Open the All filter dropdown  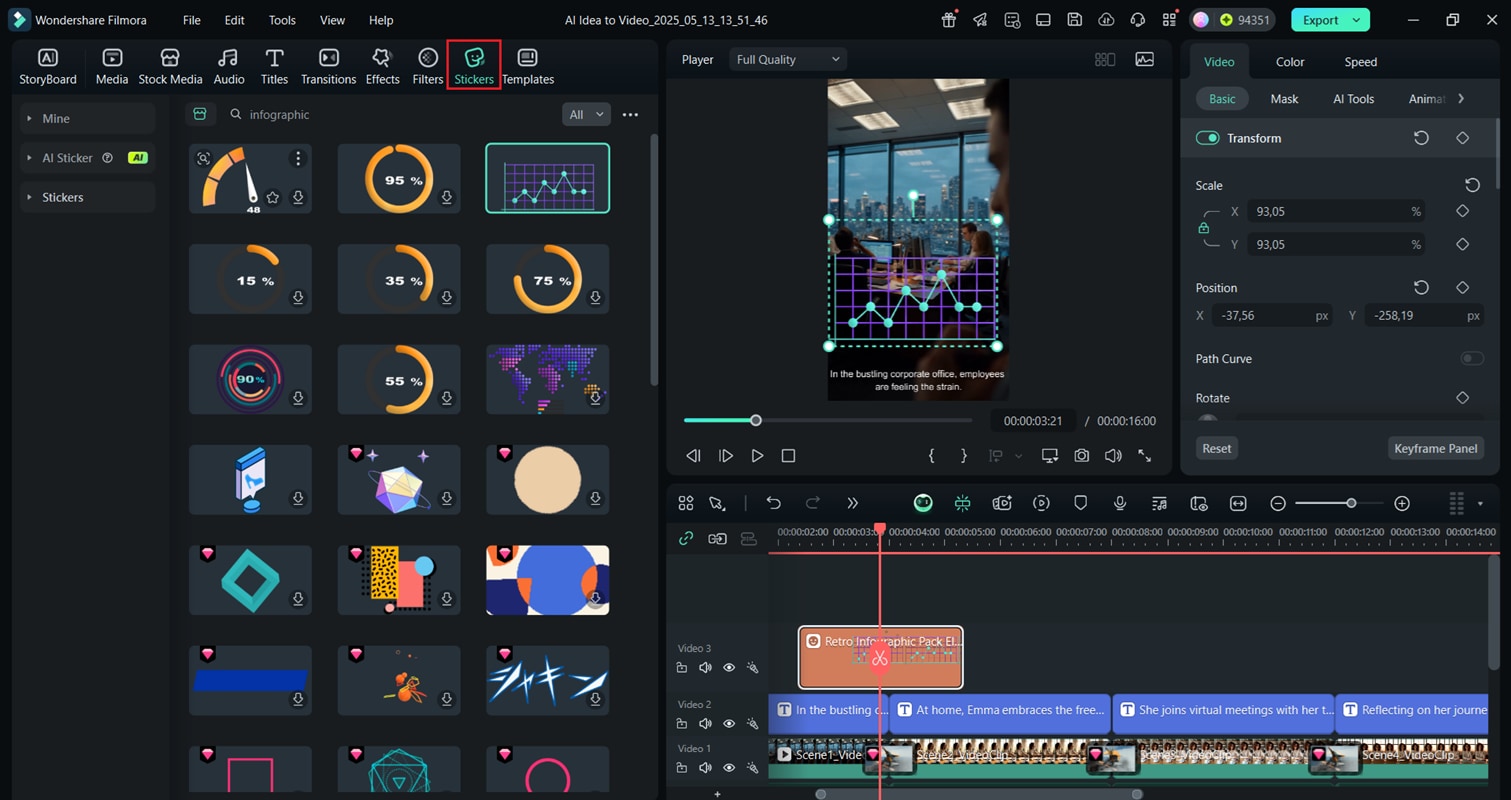point(586,115)
